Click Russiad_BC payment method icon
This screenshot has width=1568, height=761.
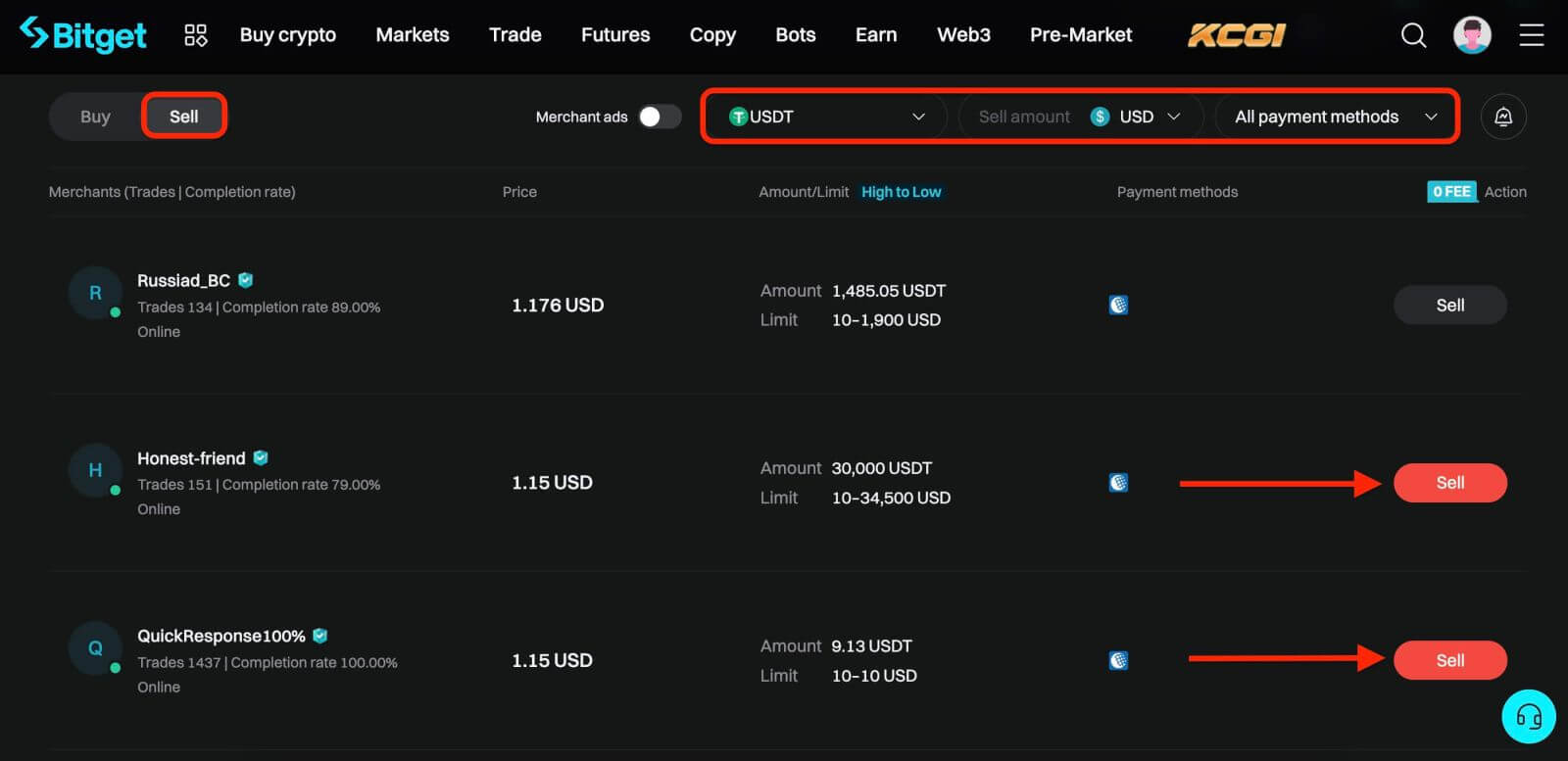point(1118,305)
